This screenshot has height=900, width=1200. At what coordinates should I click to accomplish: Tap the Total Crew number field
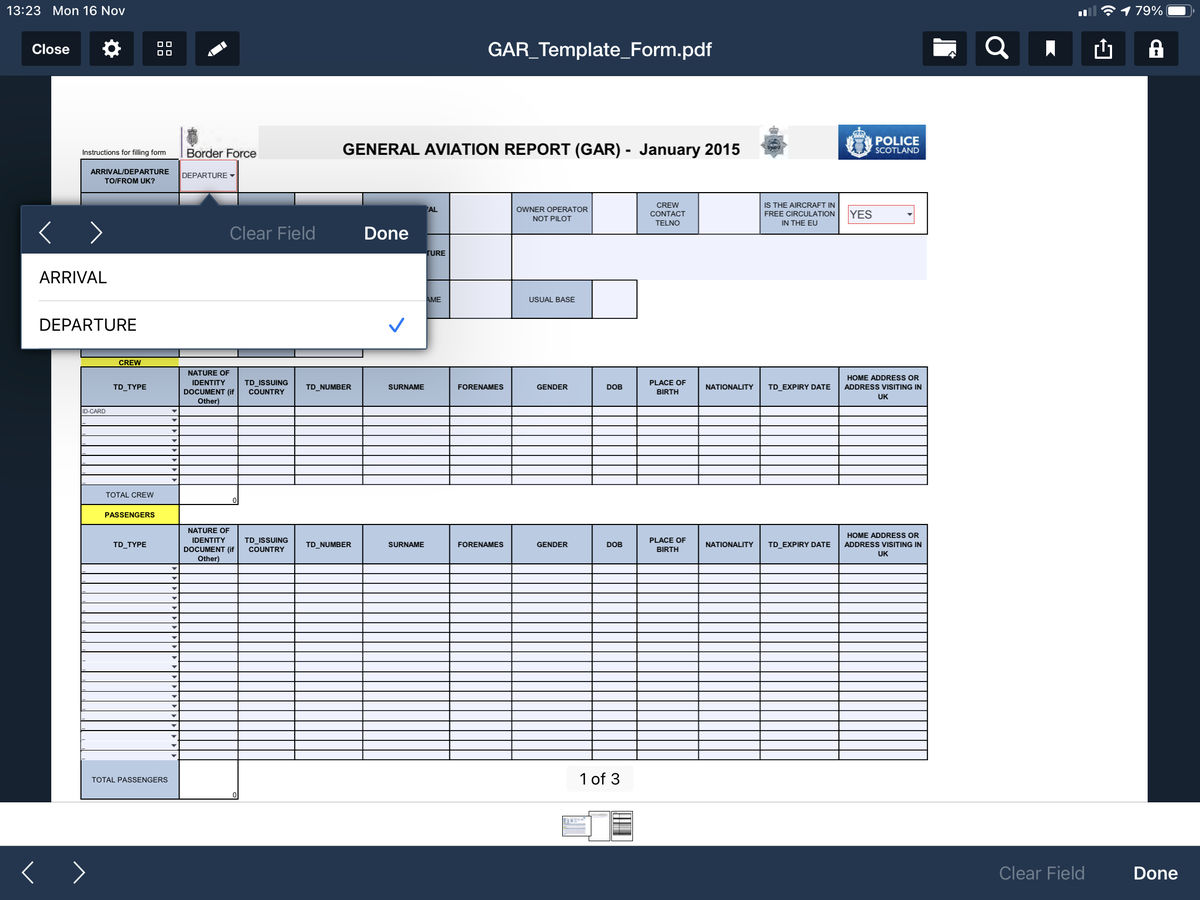click(x=209, y=495)
